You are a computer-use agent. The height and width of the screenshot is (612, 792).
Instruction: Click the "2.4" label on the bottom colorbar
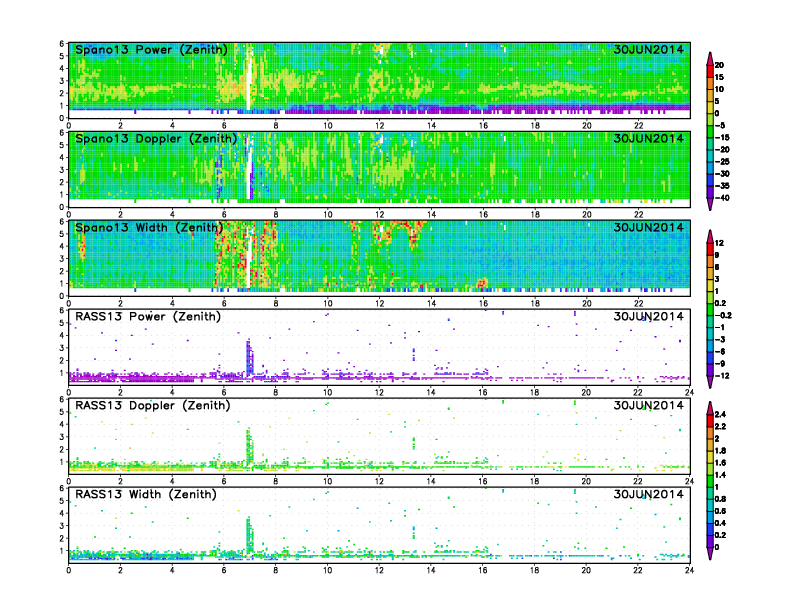[720, 414]
